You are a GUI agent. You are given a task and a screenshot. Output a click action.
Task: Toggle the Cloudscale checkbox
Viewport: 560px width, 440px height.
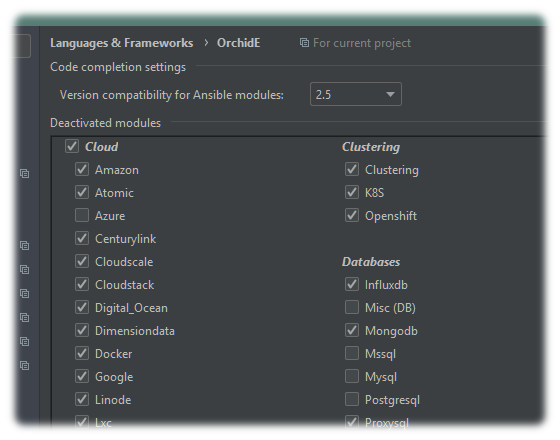pyautogui.click(x=82, y=261)
